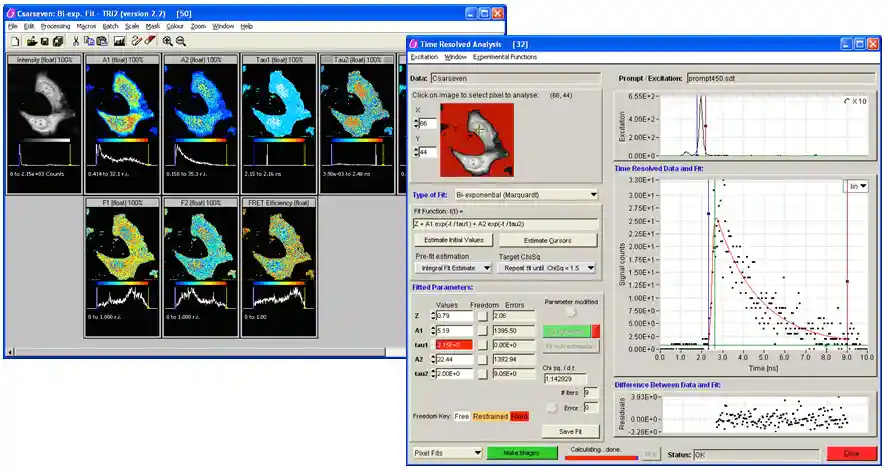The height and width of the screenshot is (470, 887).
Task: Click the Zoom in magnifier icon
Action: [167, 41]
